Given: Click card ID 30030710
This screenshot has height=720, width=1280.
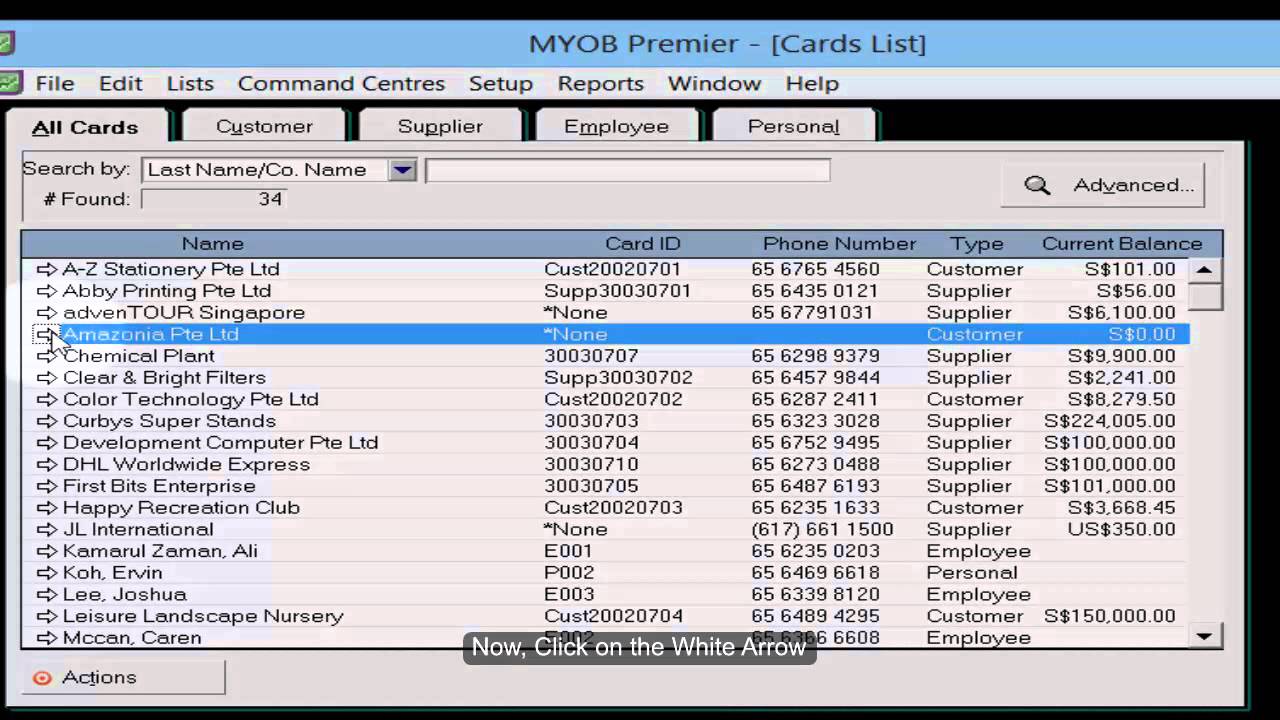Looking at the screenshot, I should 591,465.
